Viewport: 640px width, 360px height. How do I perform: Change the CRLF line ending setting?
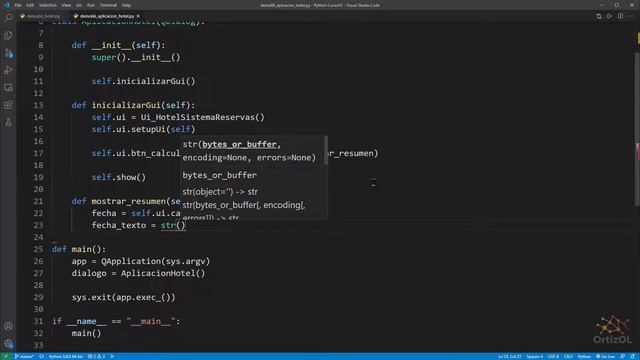(x=568, y=356)
